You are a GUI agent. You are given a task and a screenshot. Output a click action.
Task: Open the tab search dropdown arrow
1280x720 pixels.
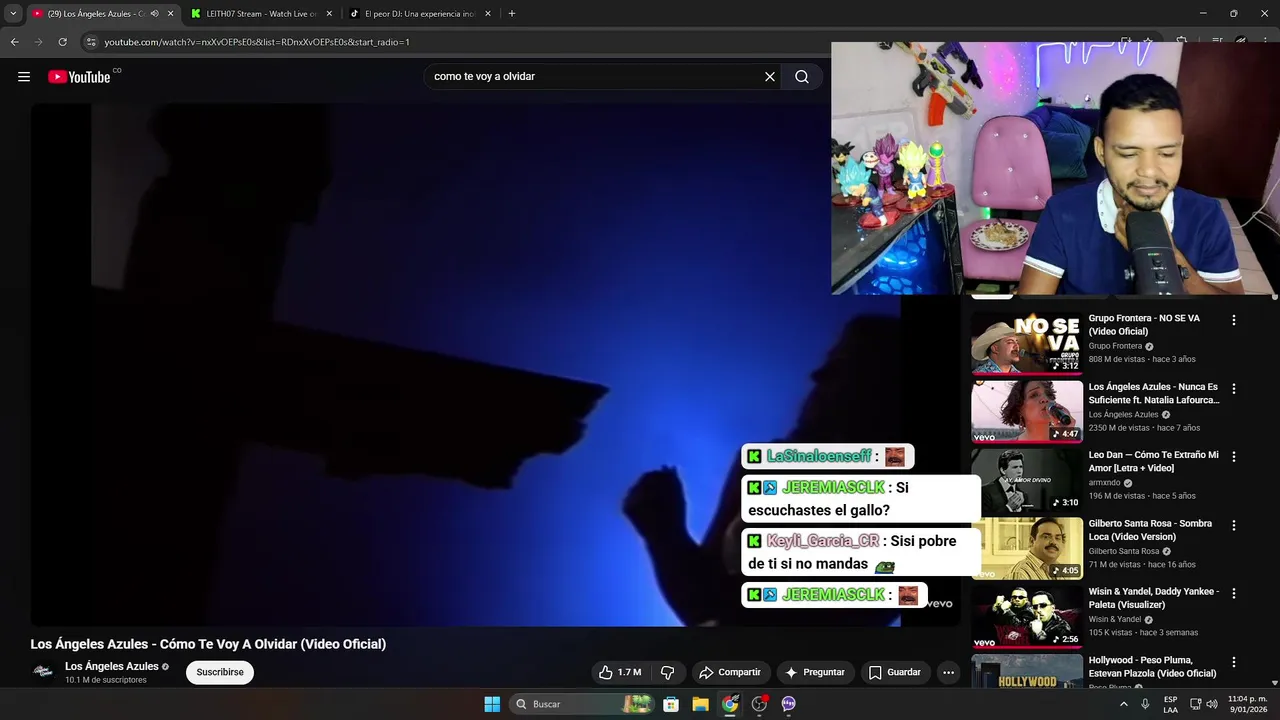click(x=13, y=14)
